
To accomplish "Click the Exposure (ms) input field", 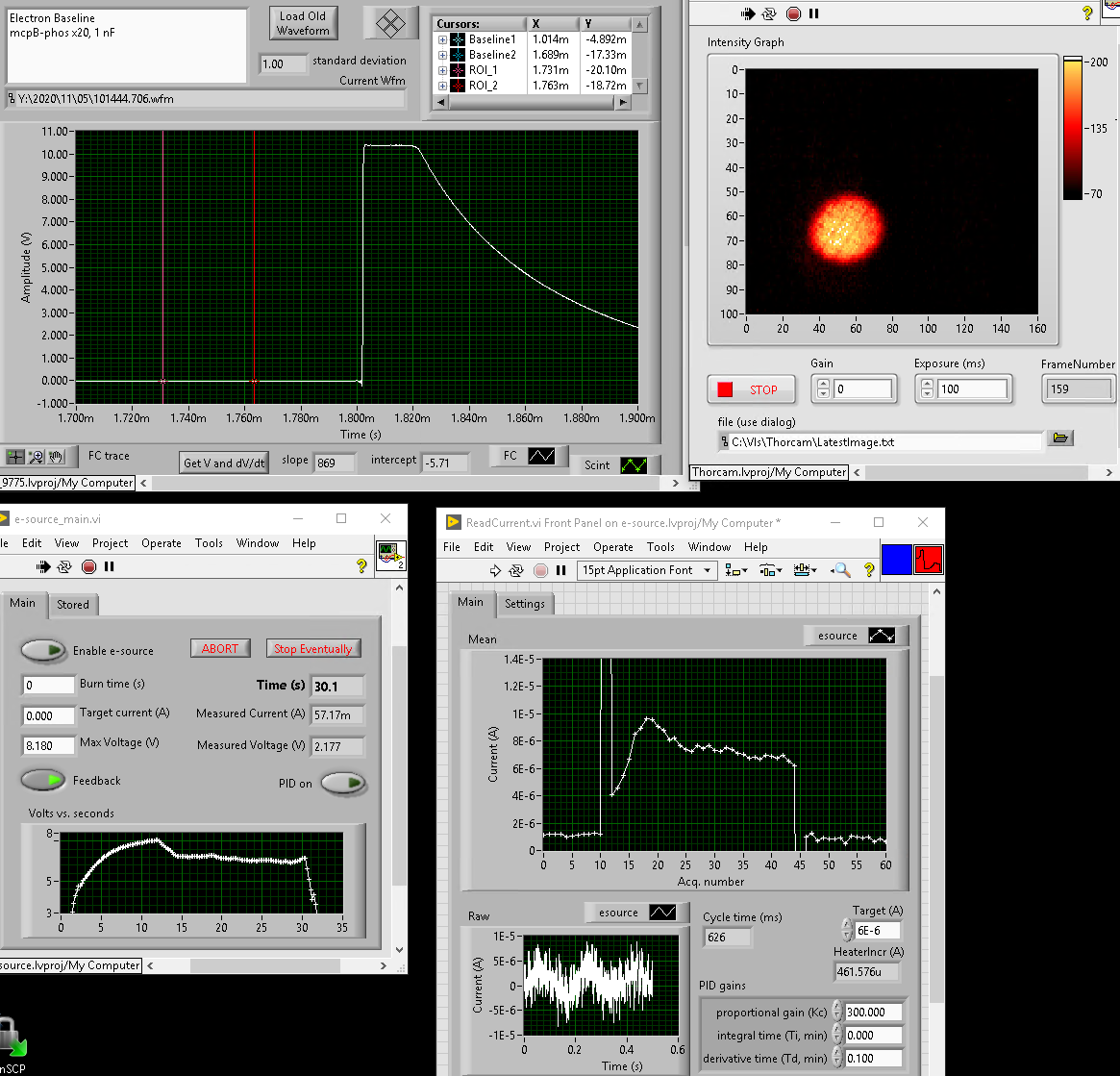I will (970, 389).
